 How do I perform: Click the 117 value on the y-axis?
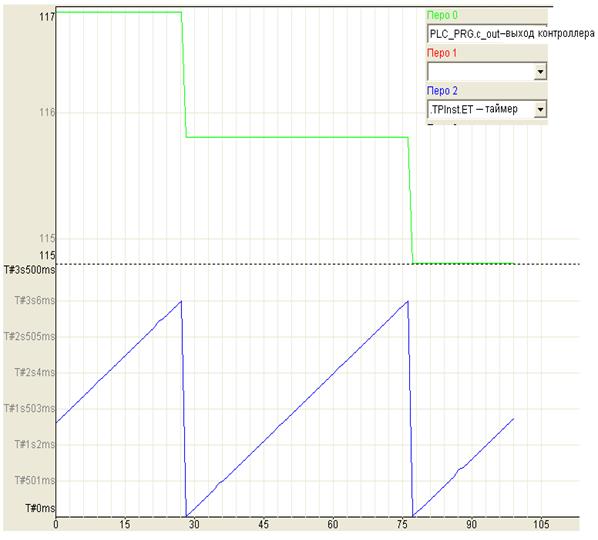pos(47,16)
